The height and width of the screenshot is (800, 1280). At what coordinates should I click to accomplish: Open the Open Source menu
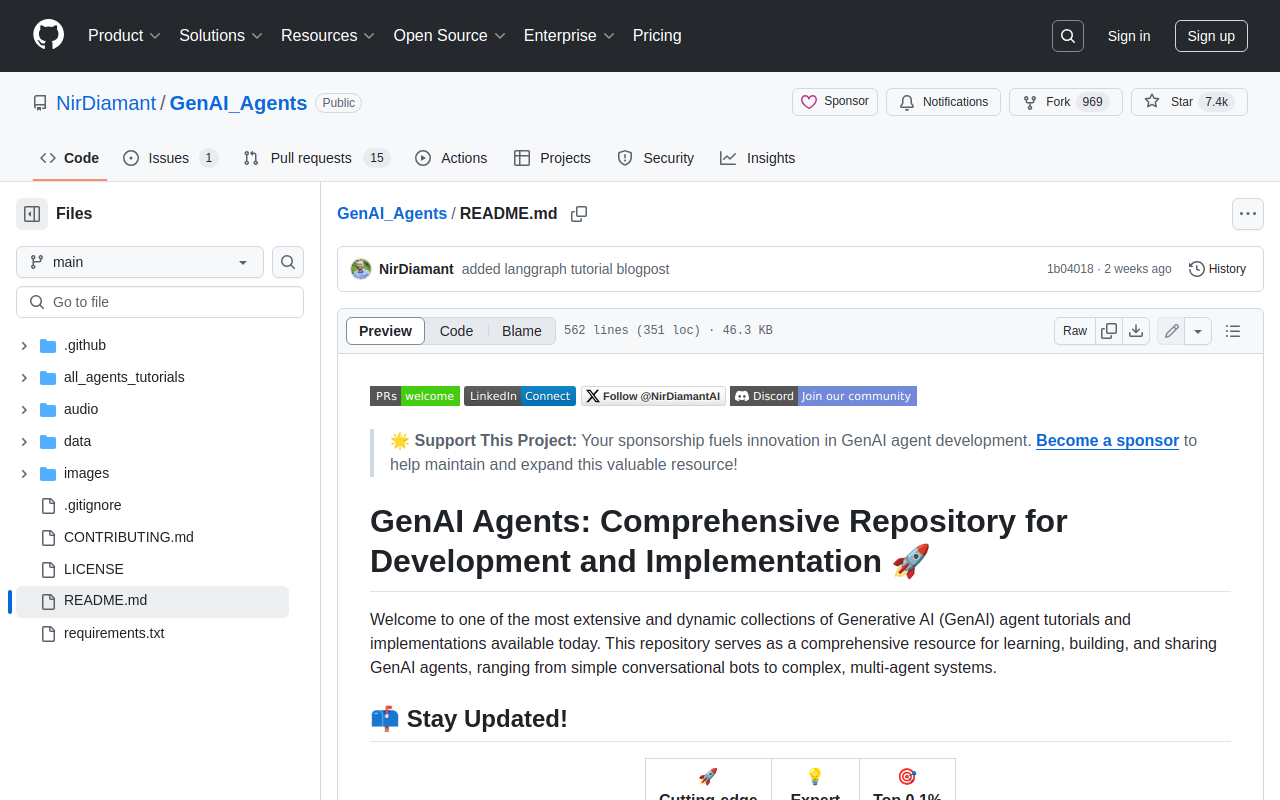click(x=450, y=36)
